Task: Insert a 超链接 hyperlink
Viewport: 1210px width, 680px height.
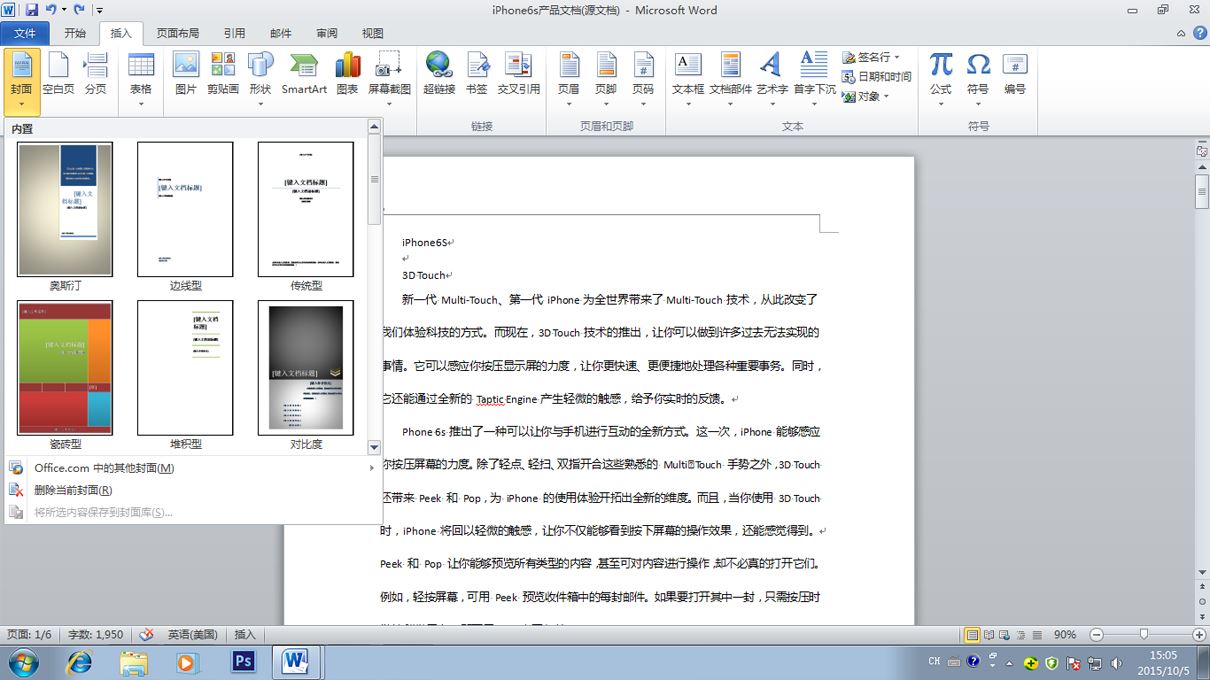Action: [439, 75]
